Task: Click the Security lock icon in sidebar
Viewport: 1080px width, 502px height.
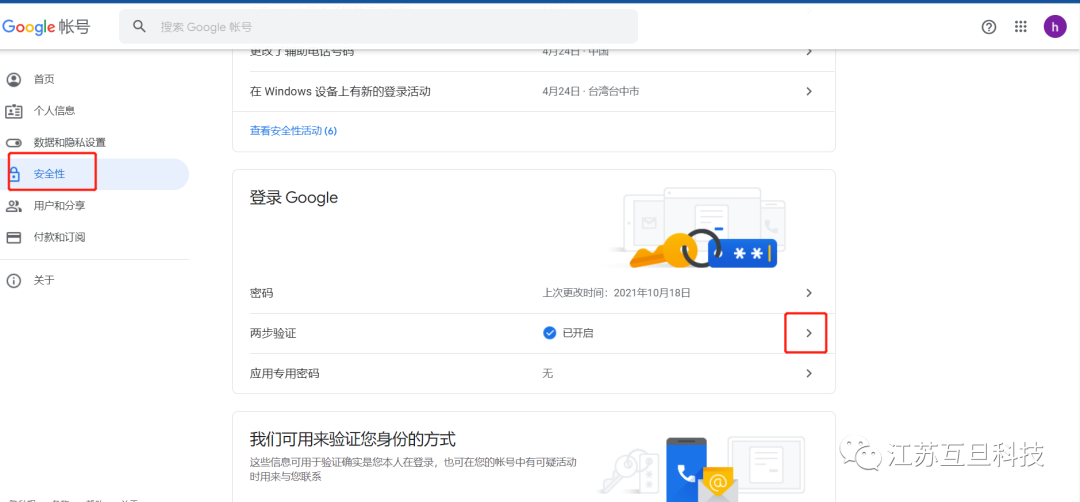Action: tap(14, 174)
